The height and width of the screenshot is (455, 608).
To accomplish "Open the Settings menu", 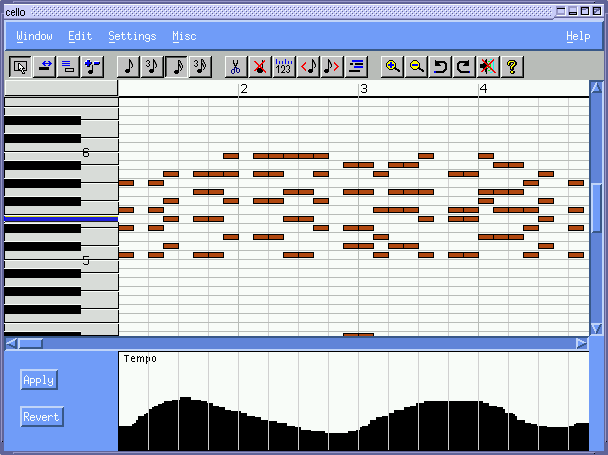I will (x=132, y=36).
